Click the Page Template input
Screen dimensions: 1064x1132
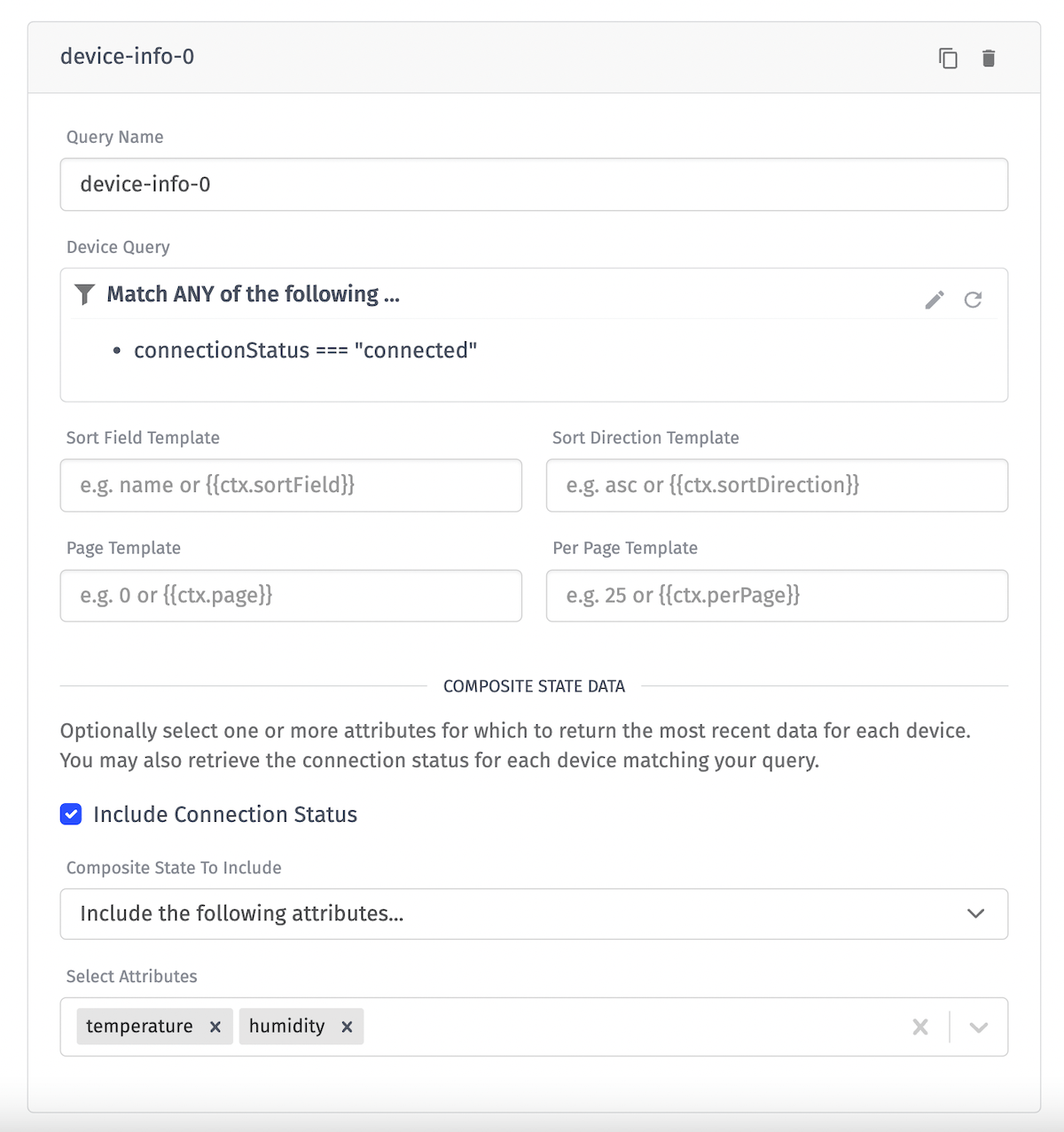pos(291,596)
